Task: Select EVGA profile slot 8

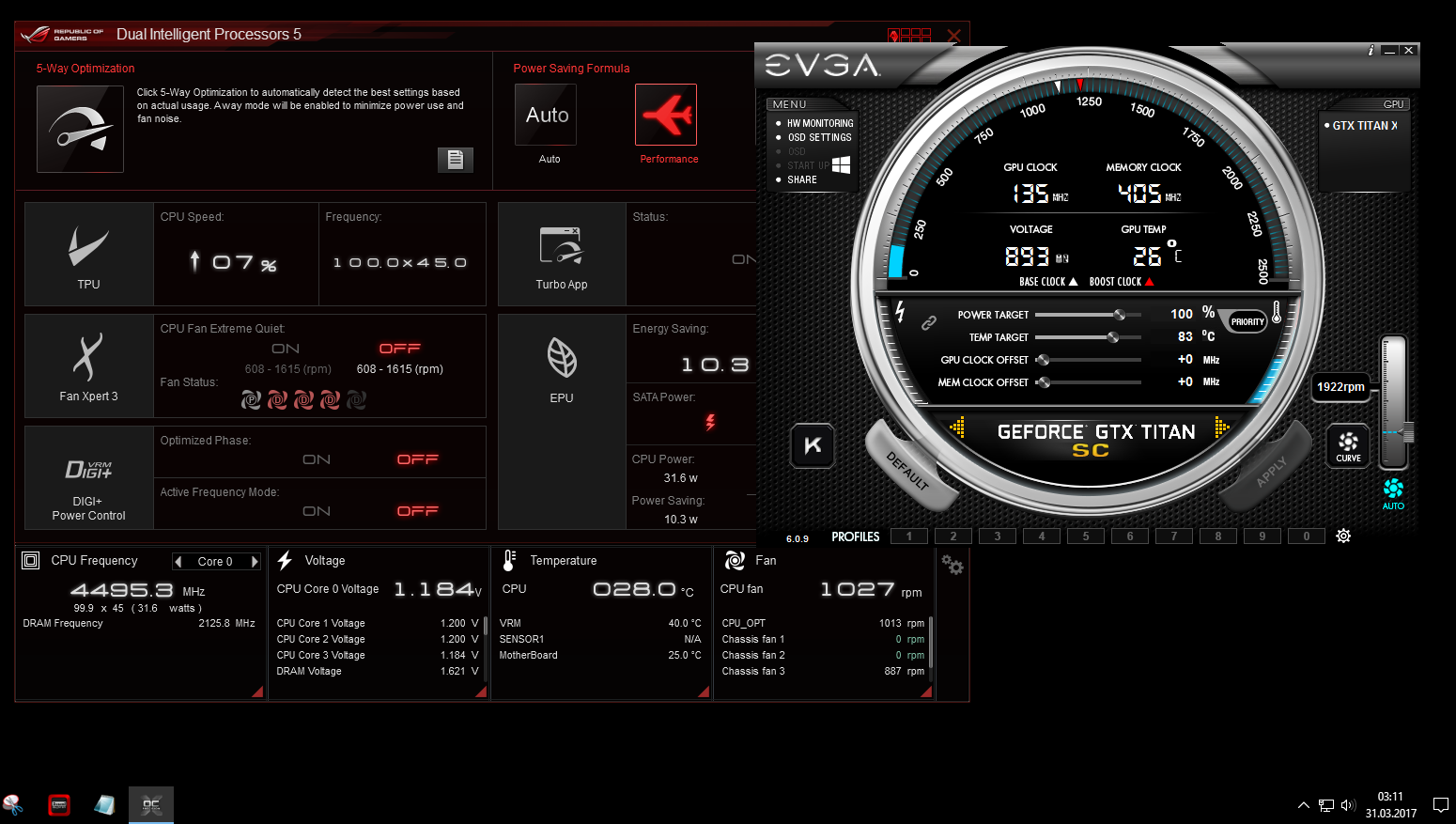Action: click(x=1218, y=536)
